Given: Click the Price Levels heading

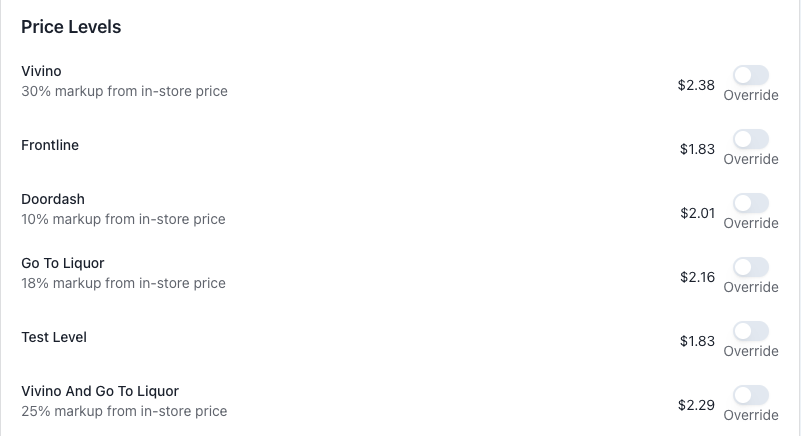Looking at the screenshot, I should point(71,28).
